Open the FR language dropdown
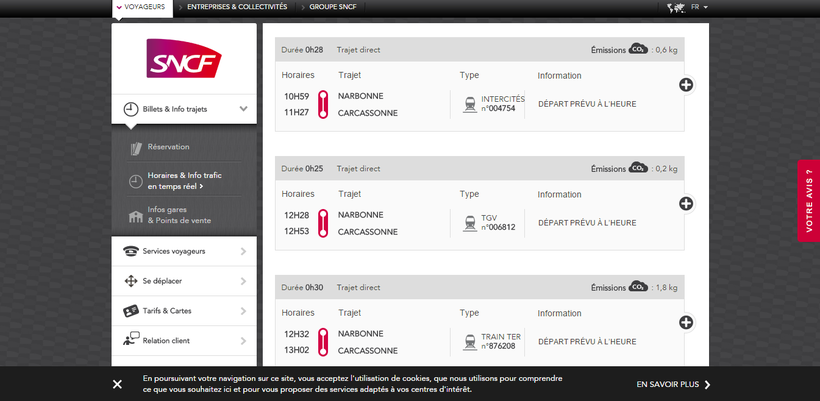Image resolution: width=820 pixels, height=401 pixels. click(699, 7)
